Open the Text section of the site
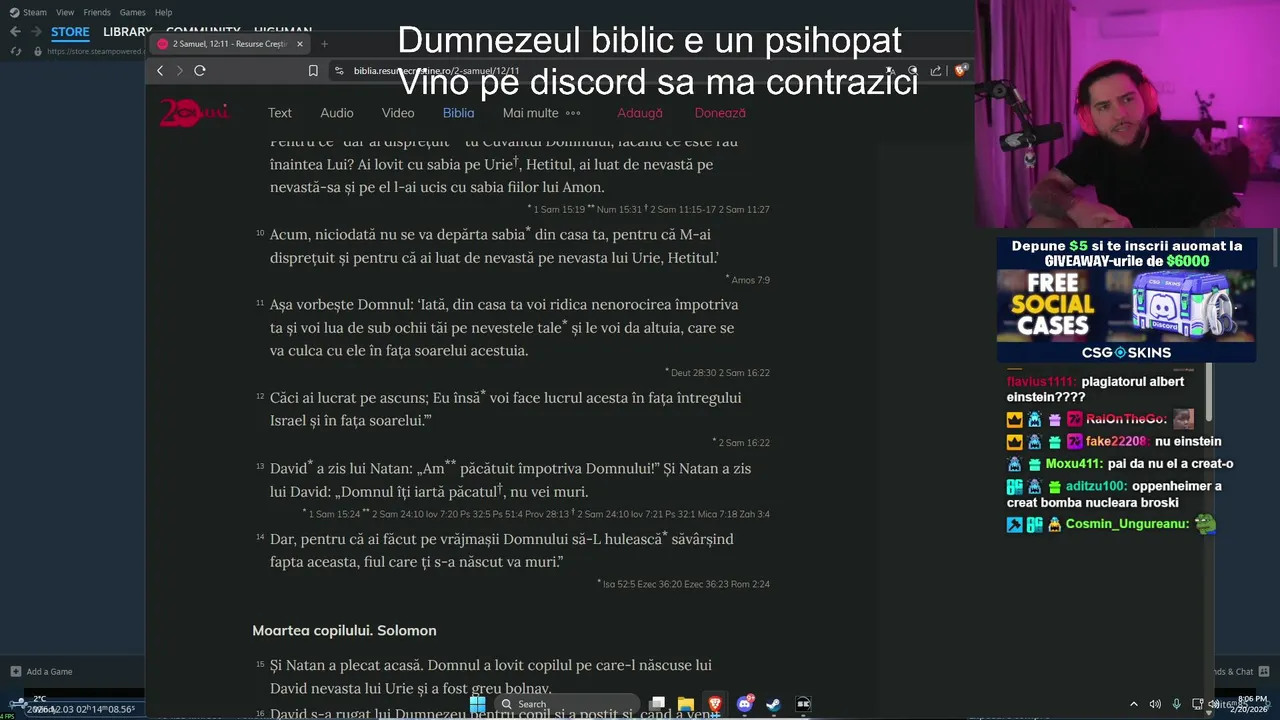The width and height of the screenshot is (1280, 720). (x=280, y=113)
